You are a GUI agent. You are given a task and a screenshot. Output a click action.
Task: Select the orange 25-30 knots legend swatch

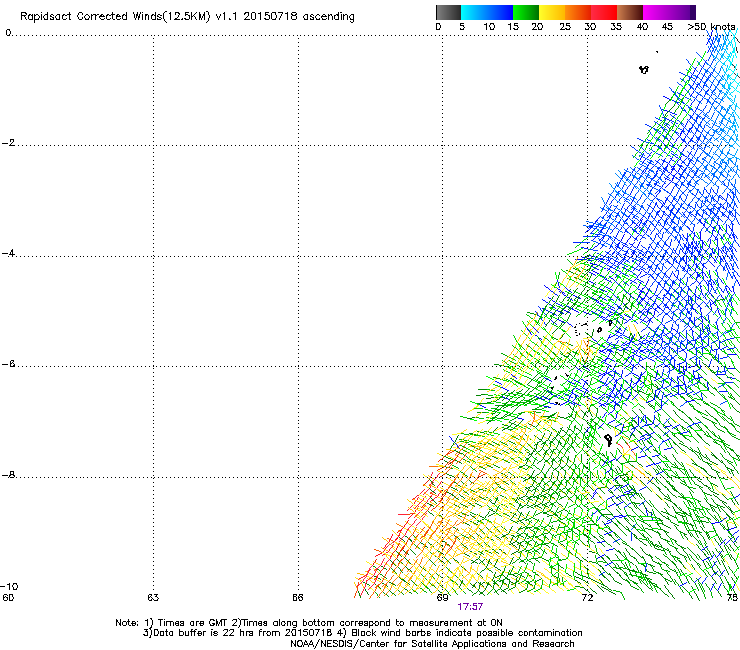point(578,12)
